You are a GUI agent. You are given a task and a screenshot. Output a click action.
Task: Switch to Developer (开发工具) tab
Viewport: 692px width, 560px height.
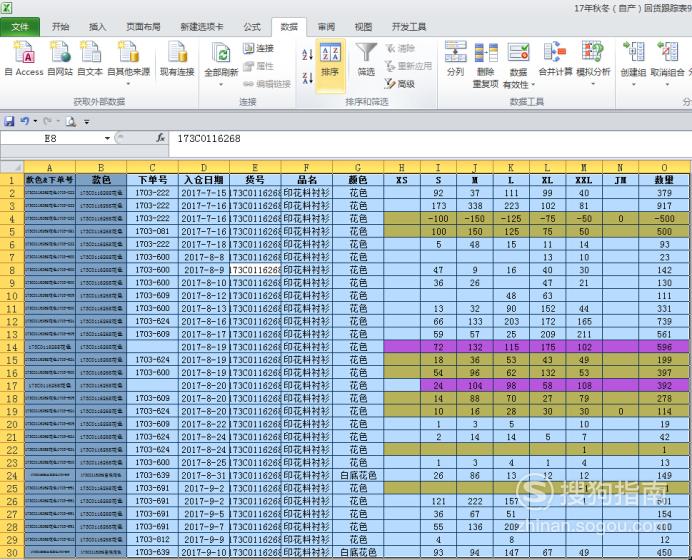[409, 27]
